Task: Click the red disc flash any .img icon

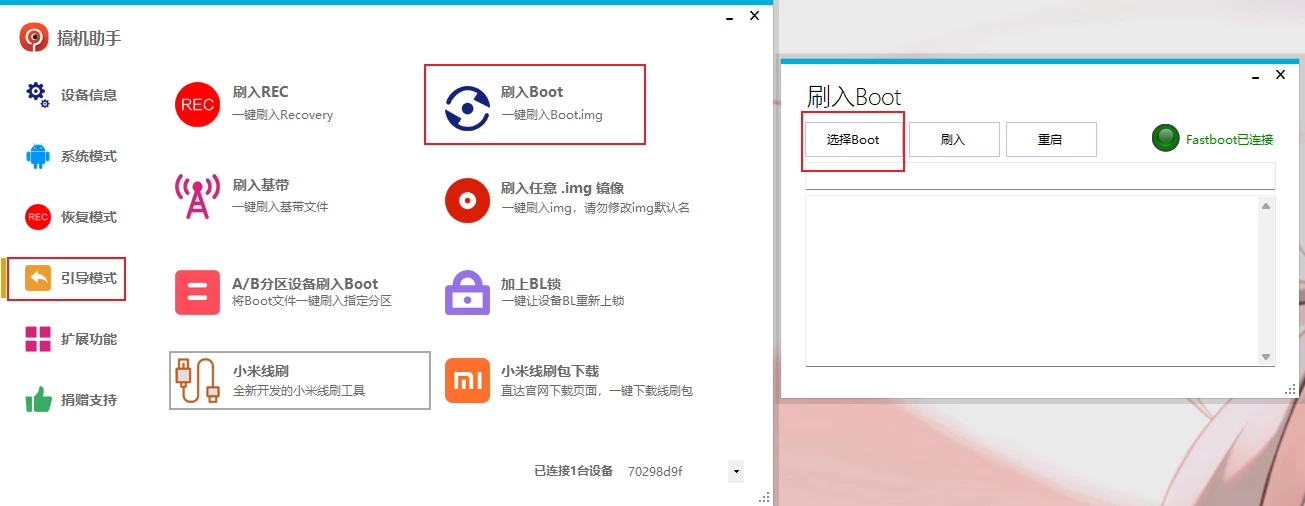Action: (467, 200)
